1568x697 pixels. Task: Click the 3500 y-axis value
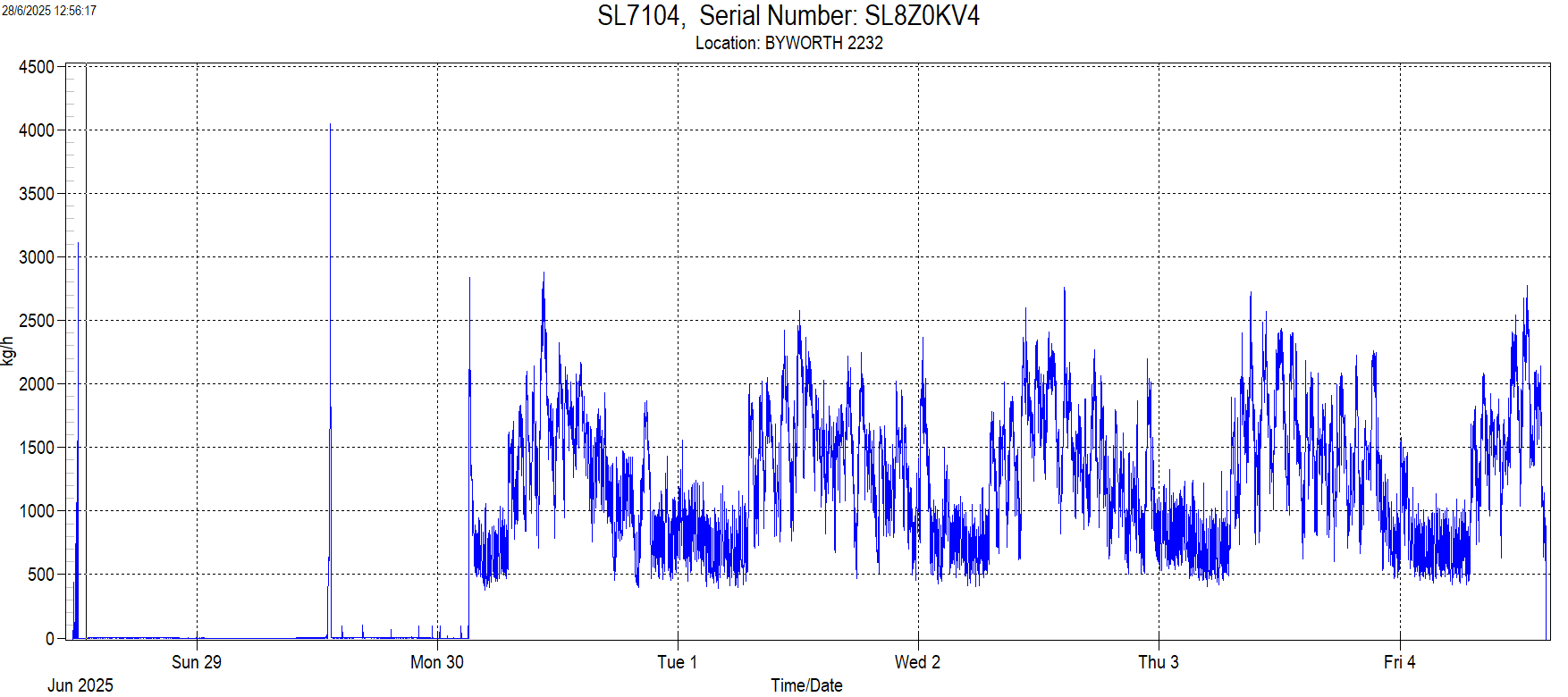37,194
